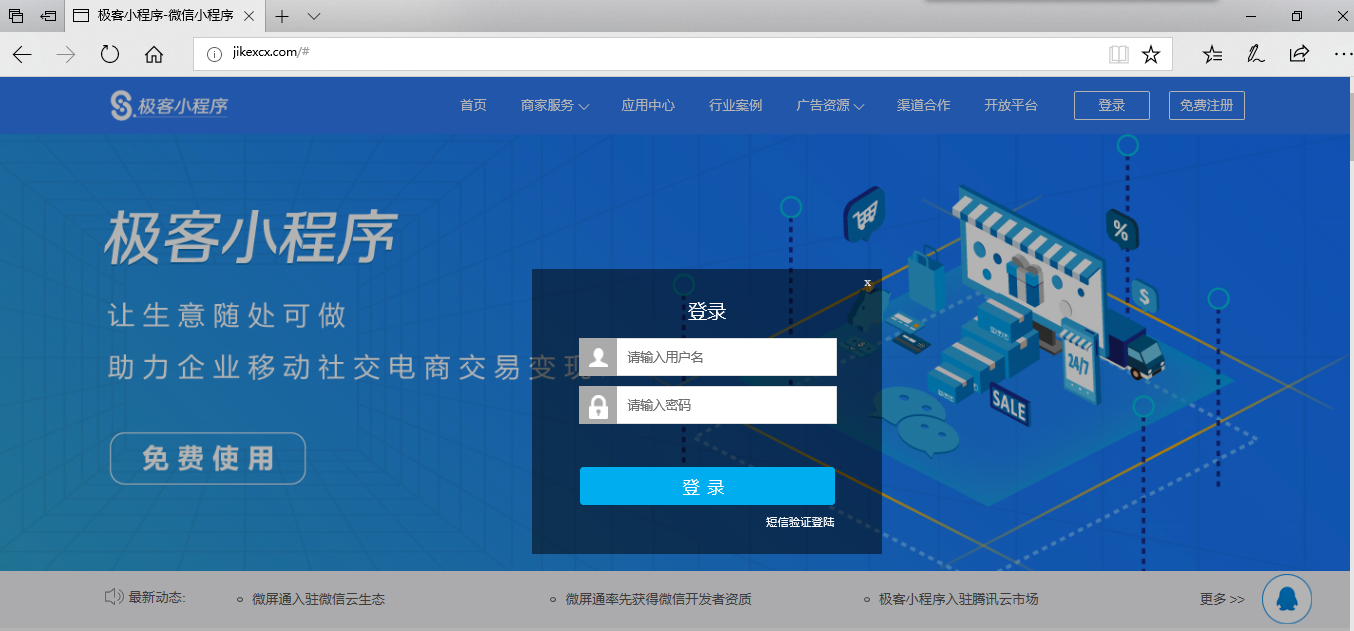The width and height of the screenshot is (1354, 631).
Task: Click the Add notes pen icon
Action: (1255, 54)
